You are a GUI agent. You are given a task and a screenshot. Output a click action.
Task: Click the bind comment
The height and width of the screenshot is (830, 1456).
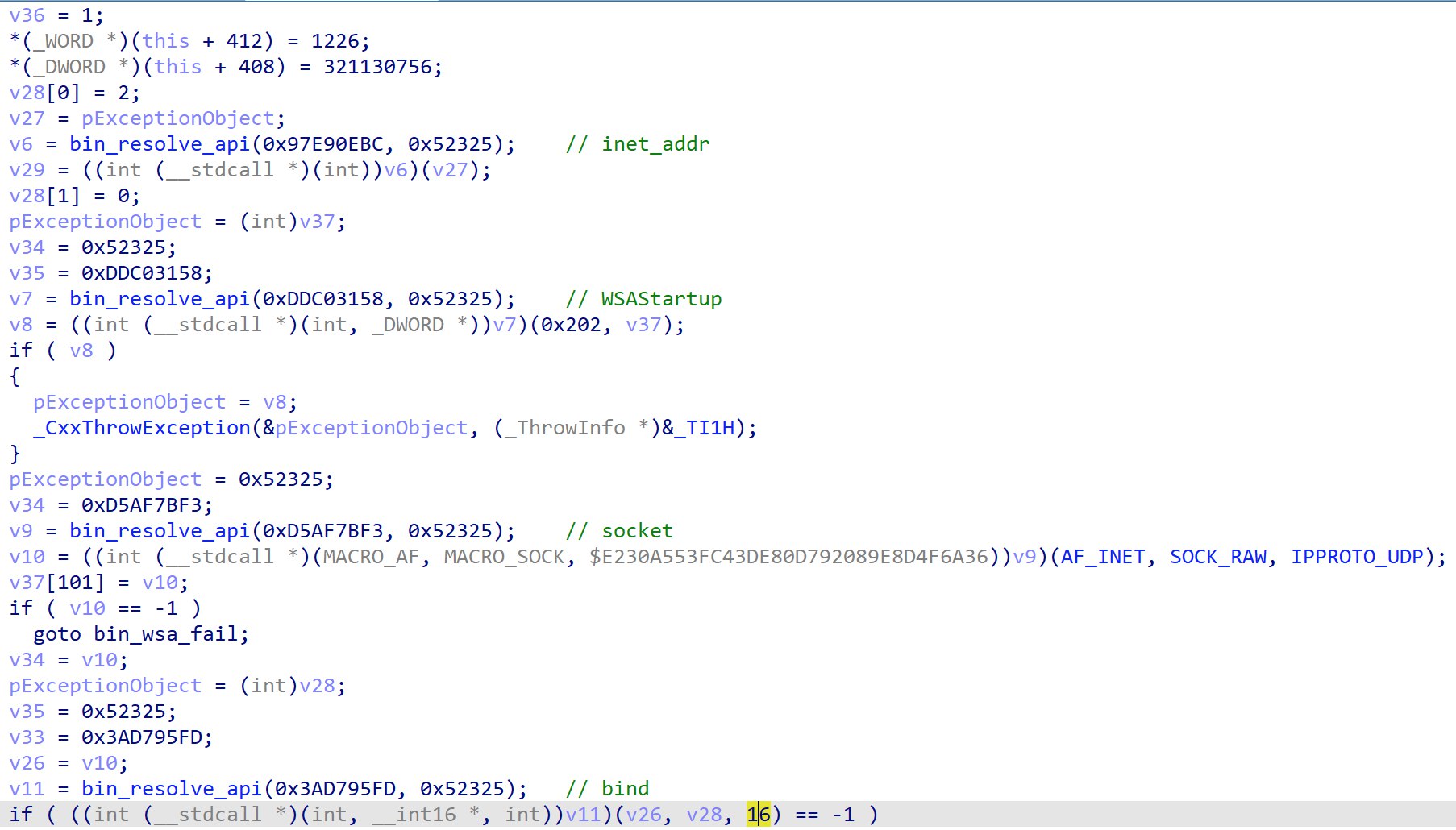pos(608,789)
